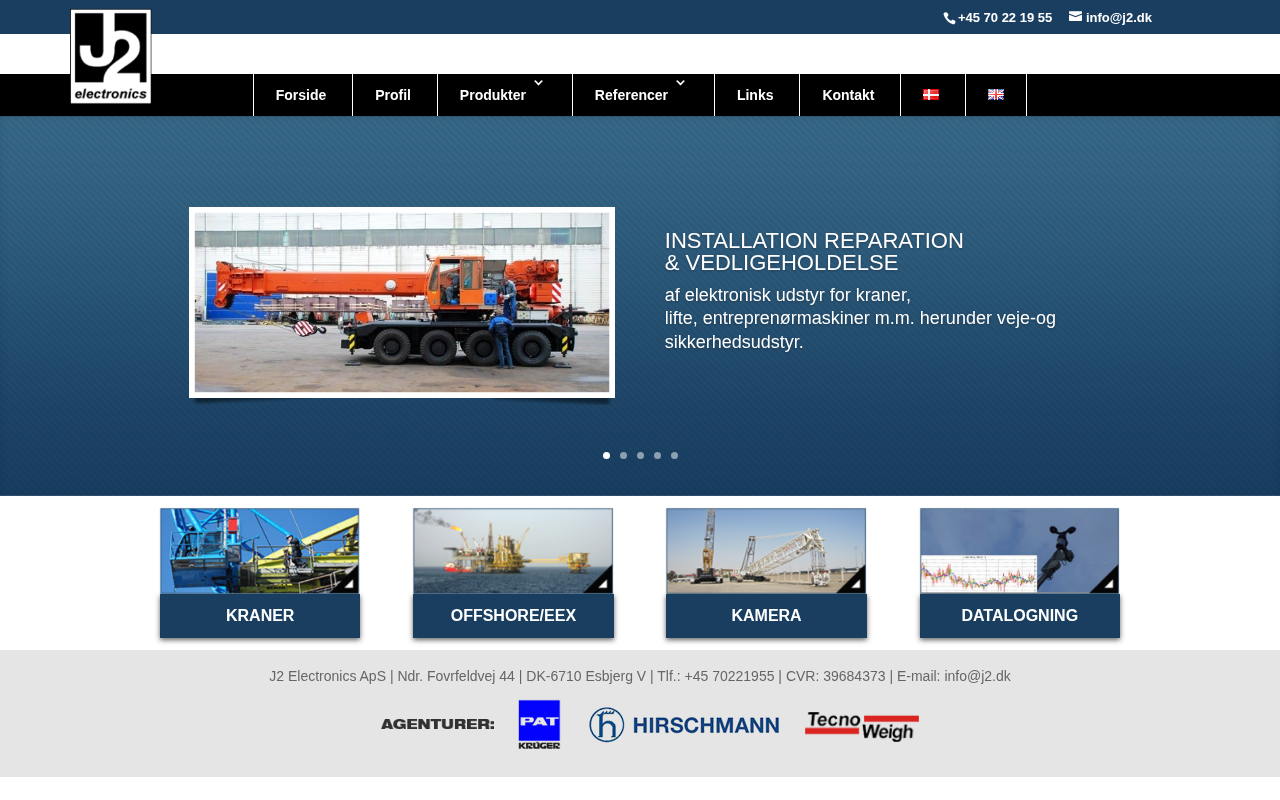Open the orange mobile crane slide image

[x=402, y=302]
